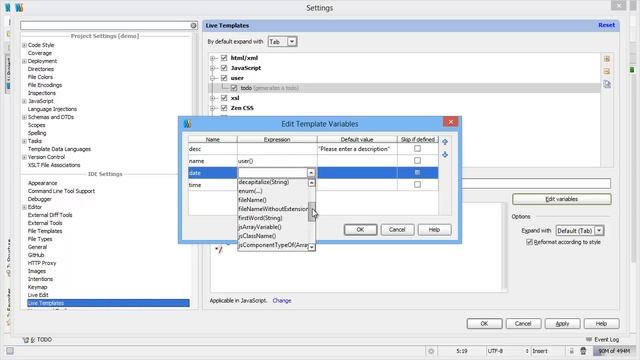Viewport: 640px width, 360px height.
Task: Click the settings search input field
Action: pos(105,25)
